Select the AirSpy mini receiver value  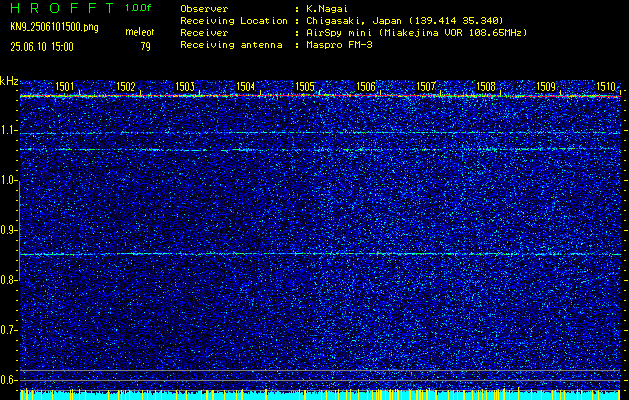[x=416, y=33]
